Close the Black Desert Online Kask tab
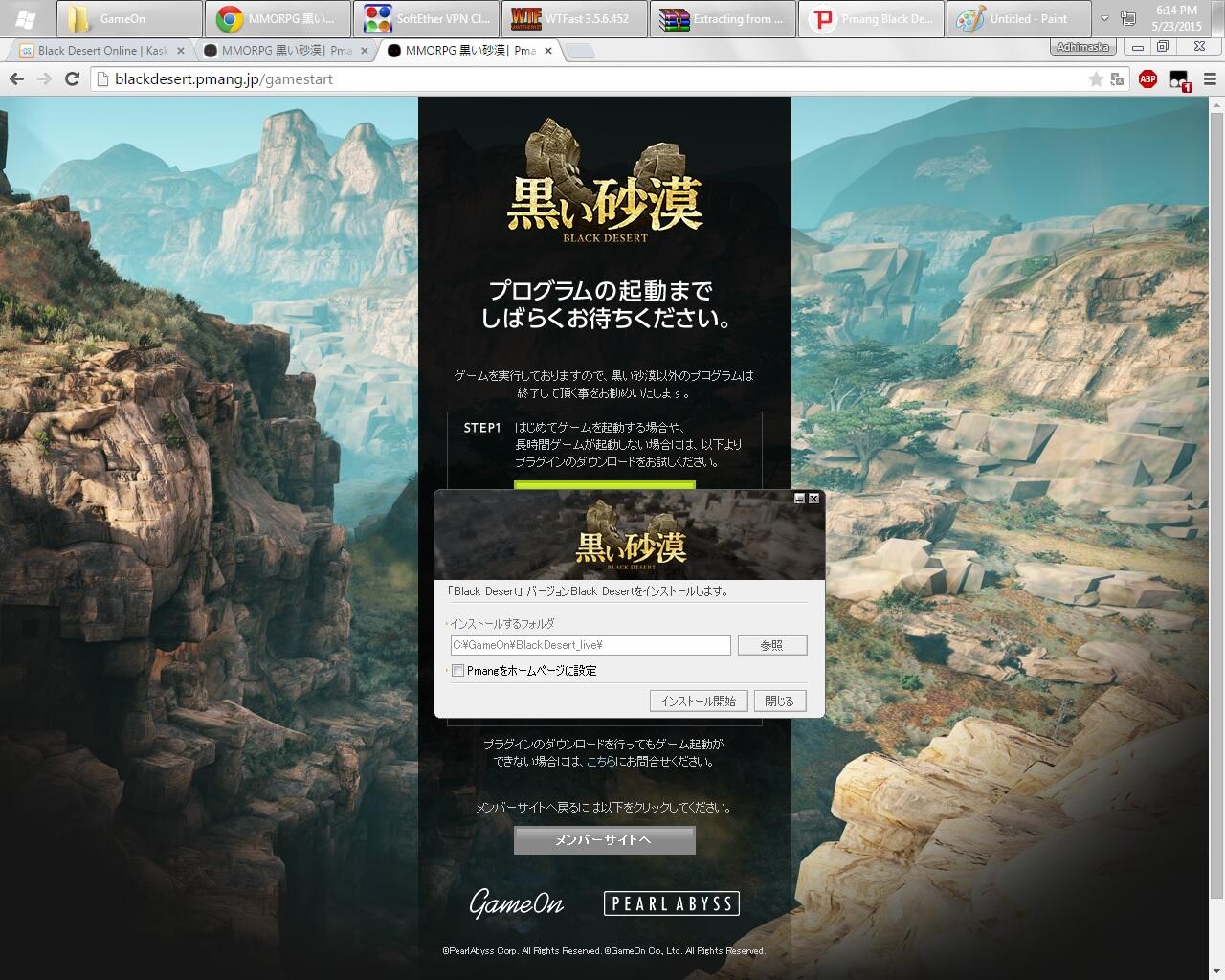 click(181, 51)
